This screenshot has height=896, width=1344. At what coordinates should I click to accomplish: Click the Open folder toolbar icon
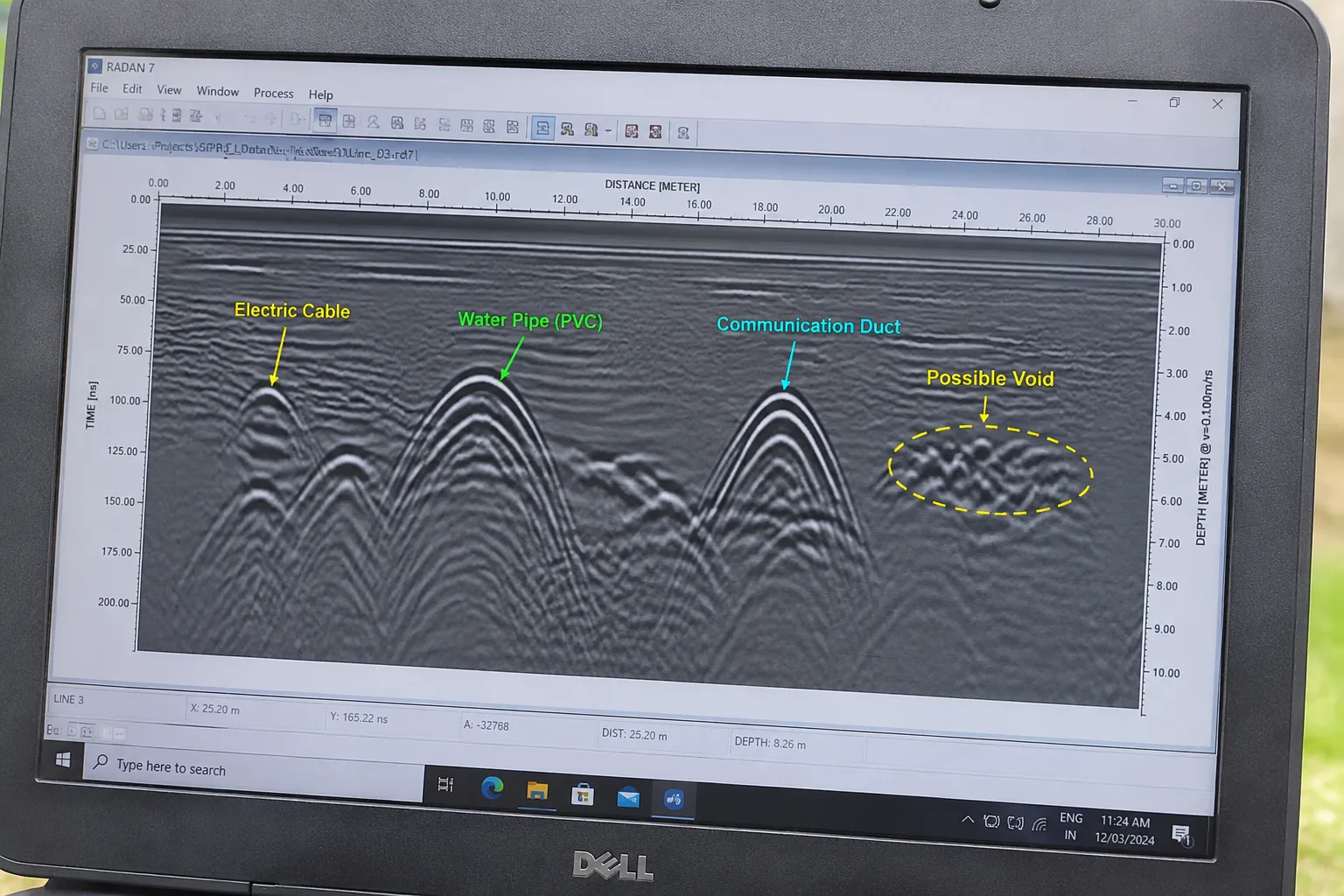pos(122,115)
